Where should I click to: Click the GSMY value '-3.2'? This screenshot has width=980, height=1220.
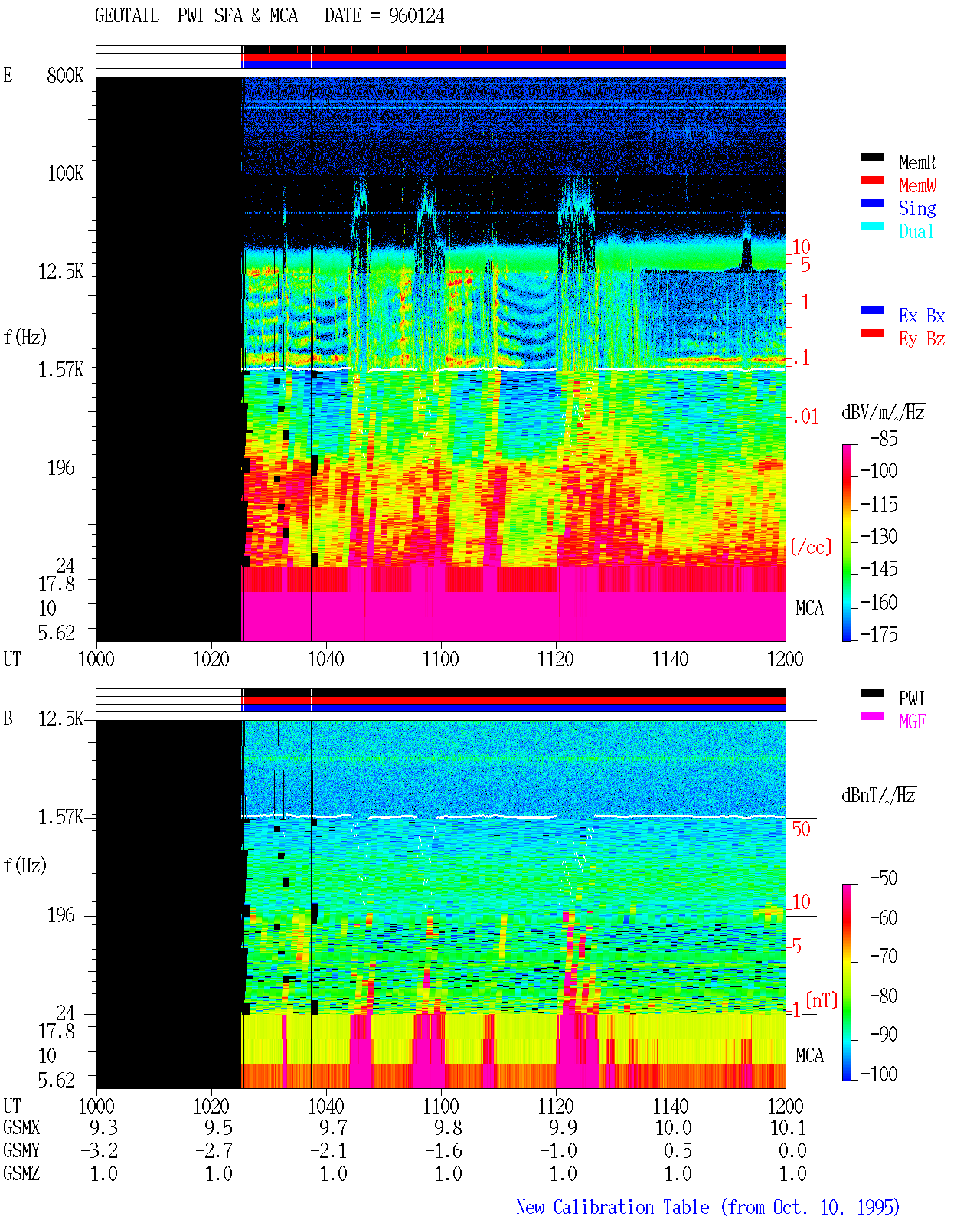[100, 1150]
